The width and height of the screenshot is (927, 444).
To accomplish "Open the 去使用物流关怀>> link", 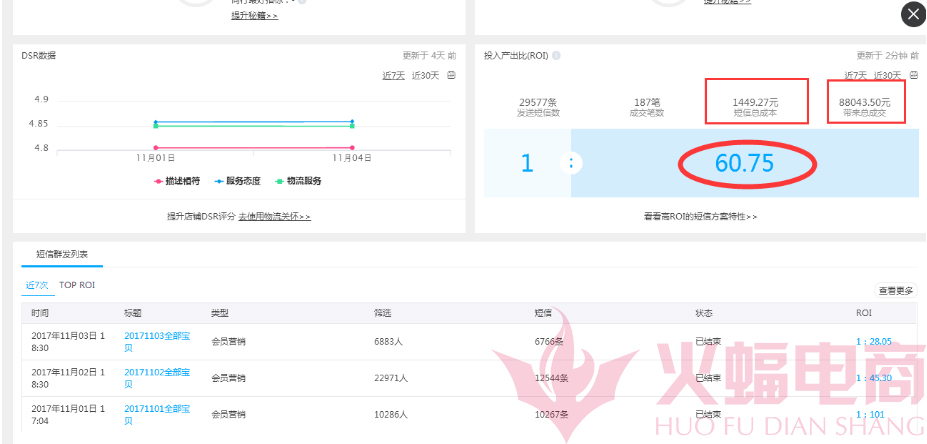I will click(x=274, y=217).
